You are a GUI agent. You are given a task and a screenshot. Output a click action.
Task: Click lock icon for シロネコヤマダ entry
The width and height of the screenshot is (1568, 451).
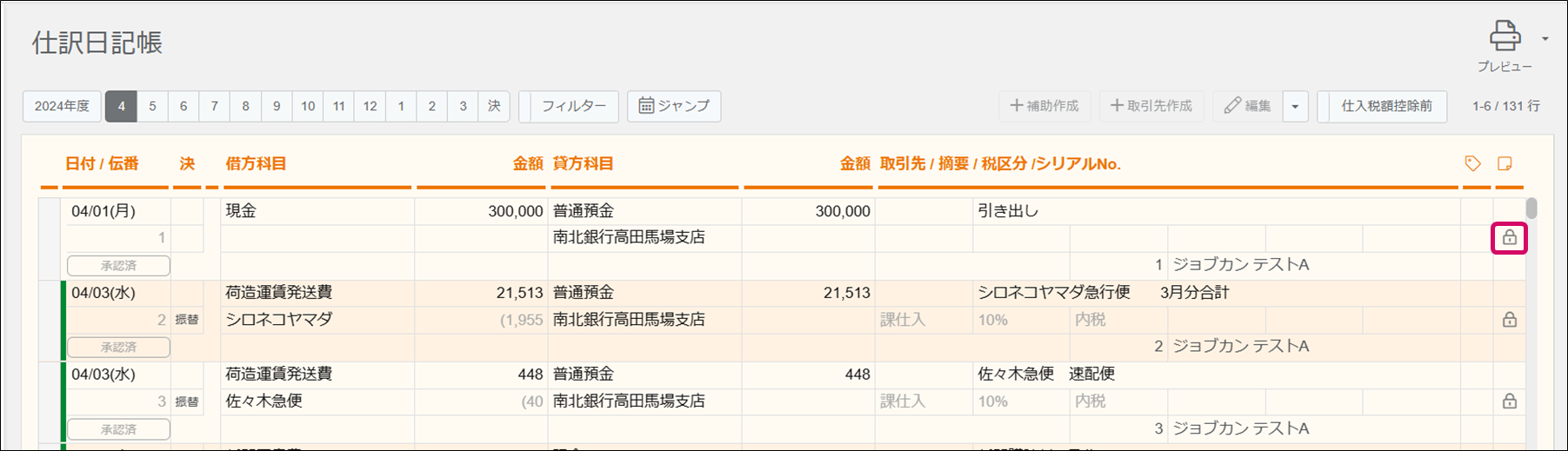[x=1509, y=320]
